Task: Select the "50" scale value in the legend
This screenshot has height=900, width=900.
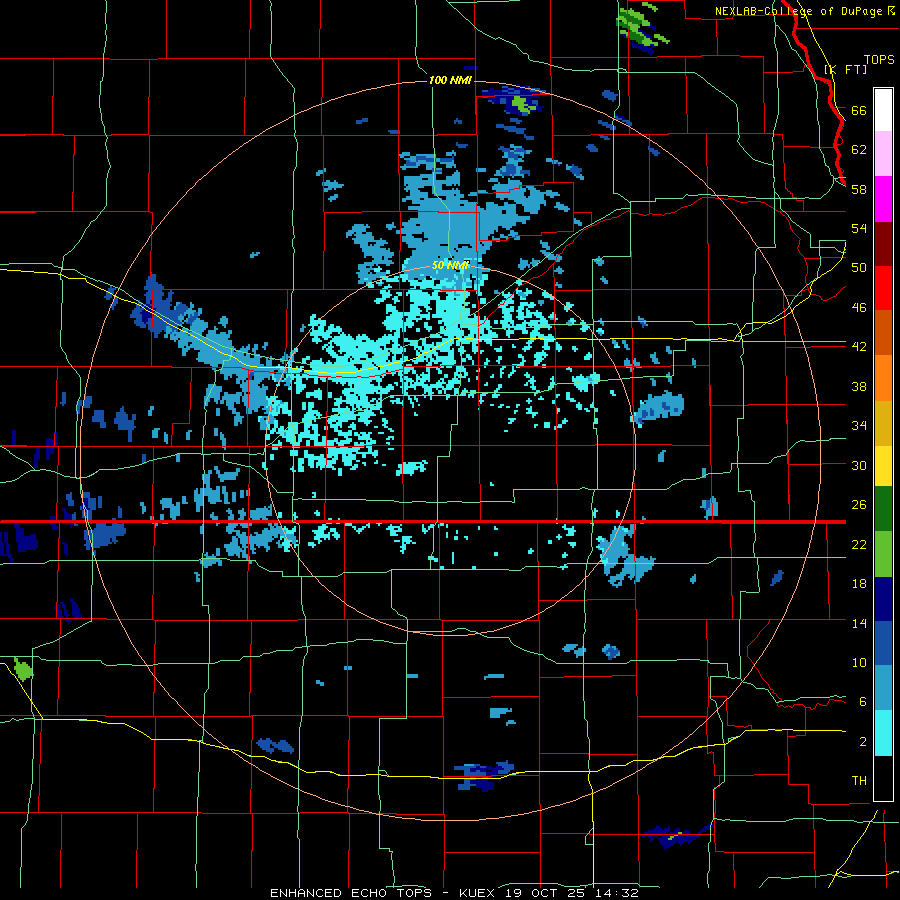Action: click(859, 268)
